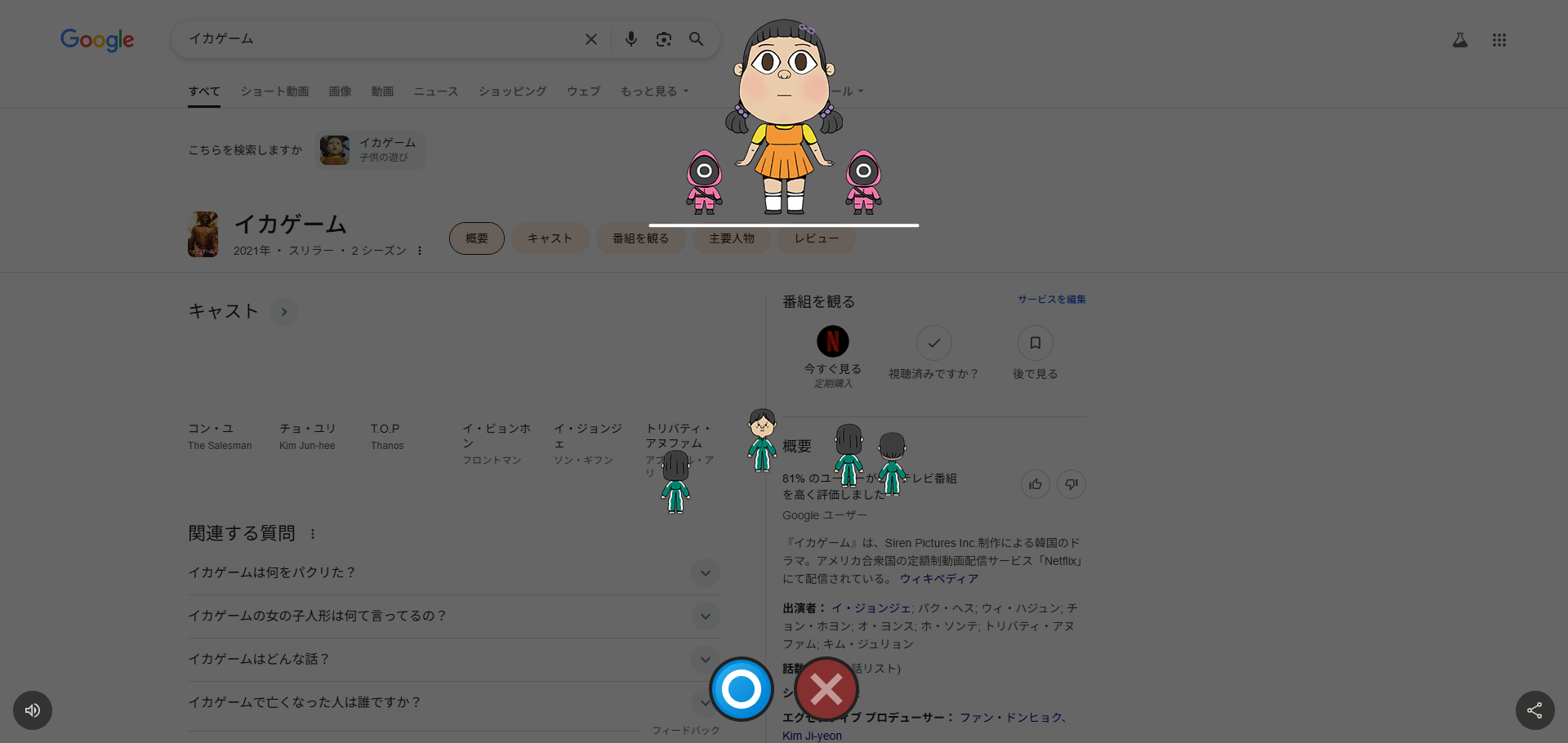Image resolution: width=1568 pixels, height=743 pixels.
Task: Select the すべて tab
Action: 204,91
